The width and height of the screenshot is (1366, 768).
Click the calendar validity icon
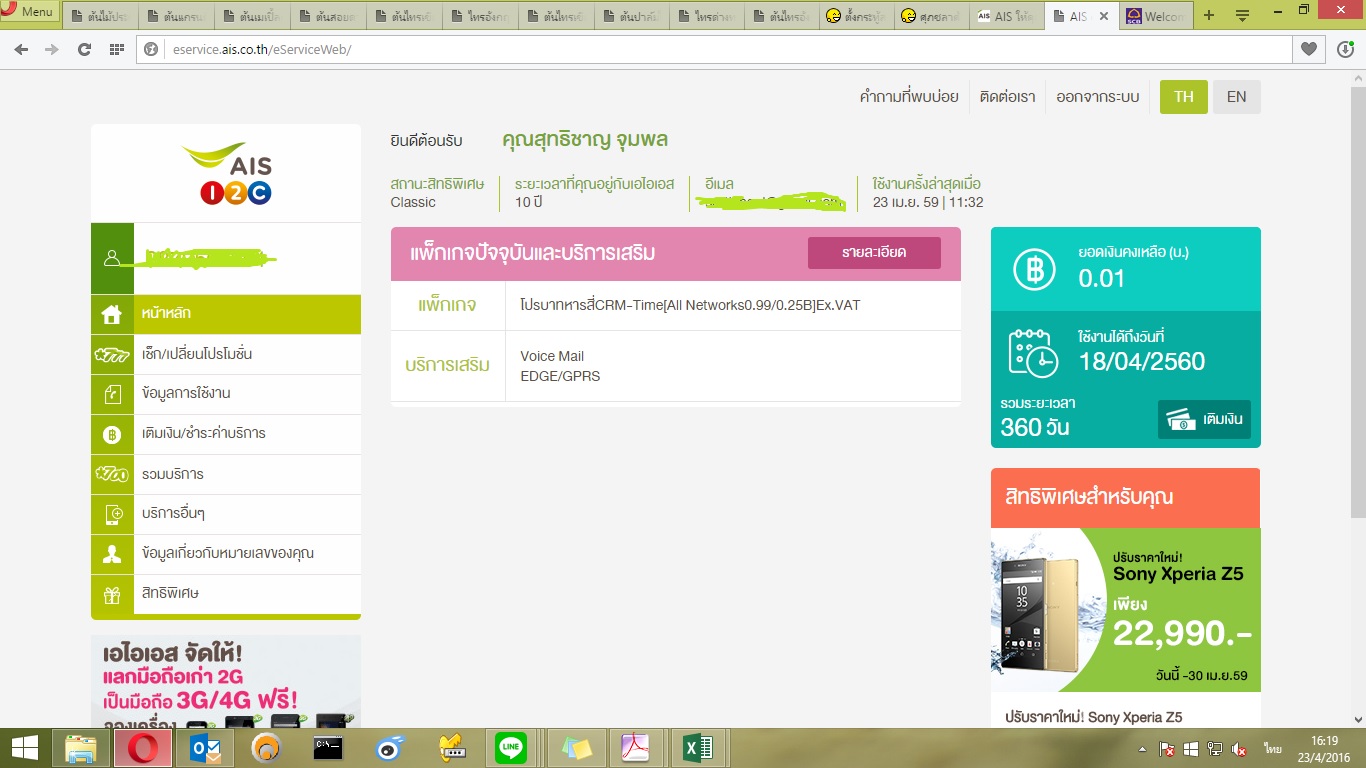point(1033,352)
